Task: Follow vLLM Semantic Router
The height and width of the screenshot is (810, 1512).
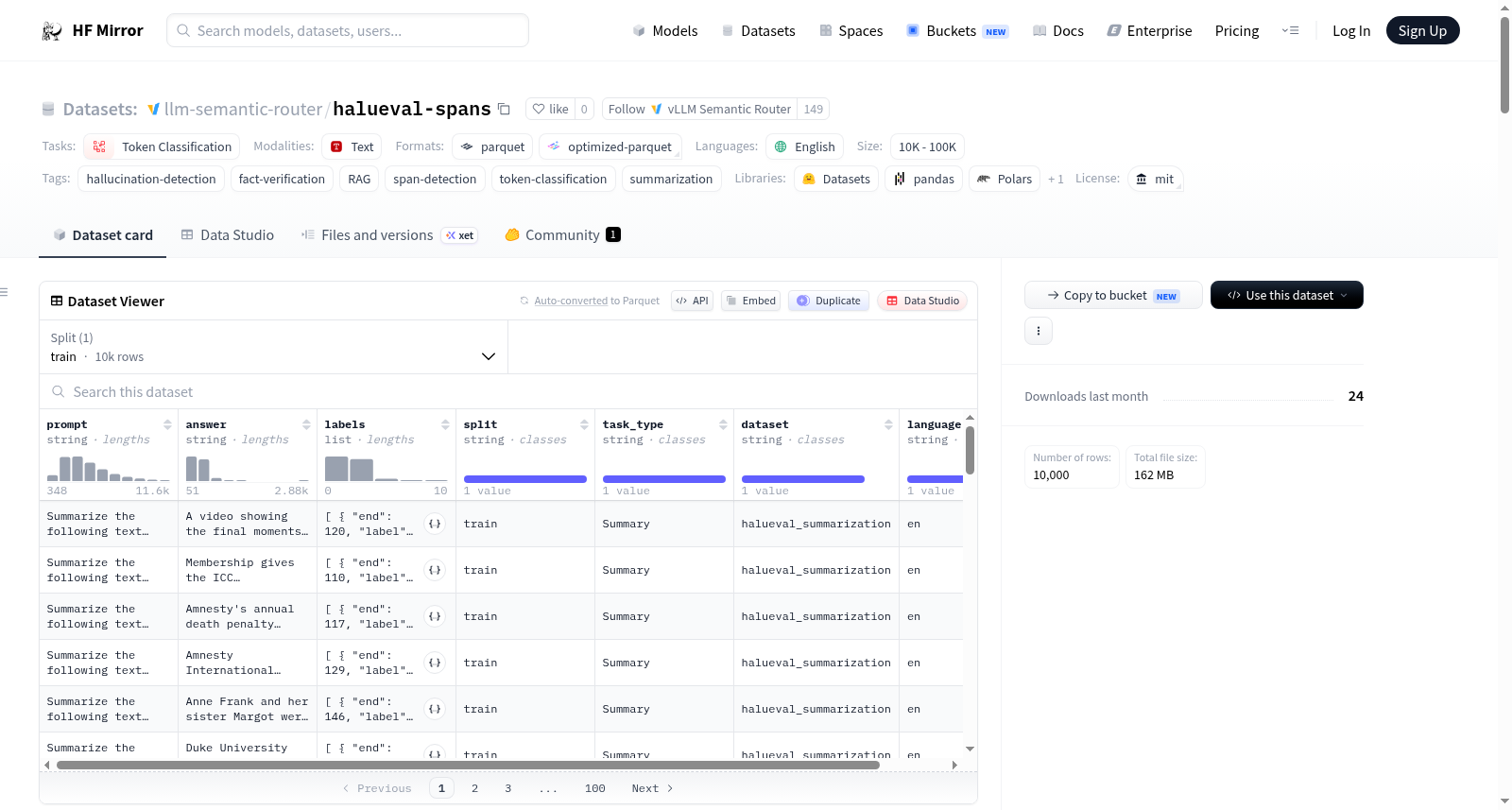Action: click(x=699, y=109)
